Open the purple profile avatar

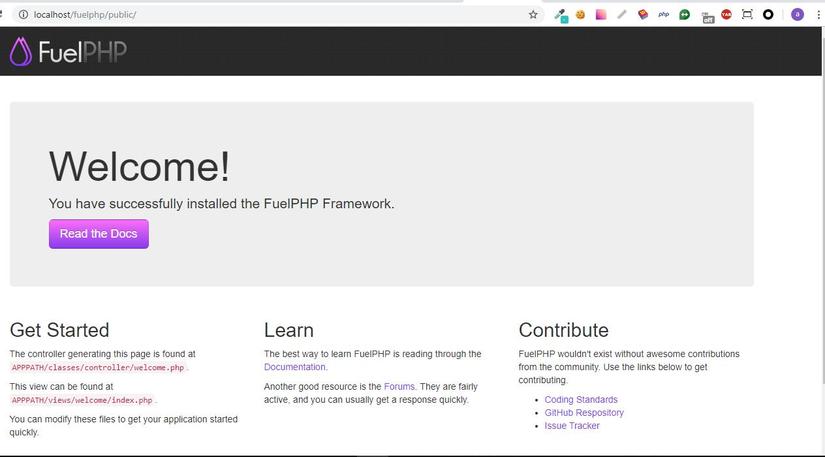click(x=797, y=15)
